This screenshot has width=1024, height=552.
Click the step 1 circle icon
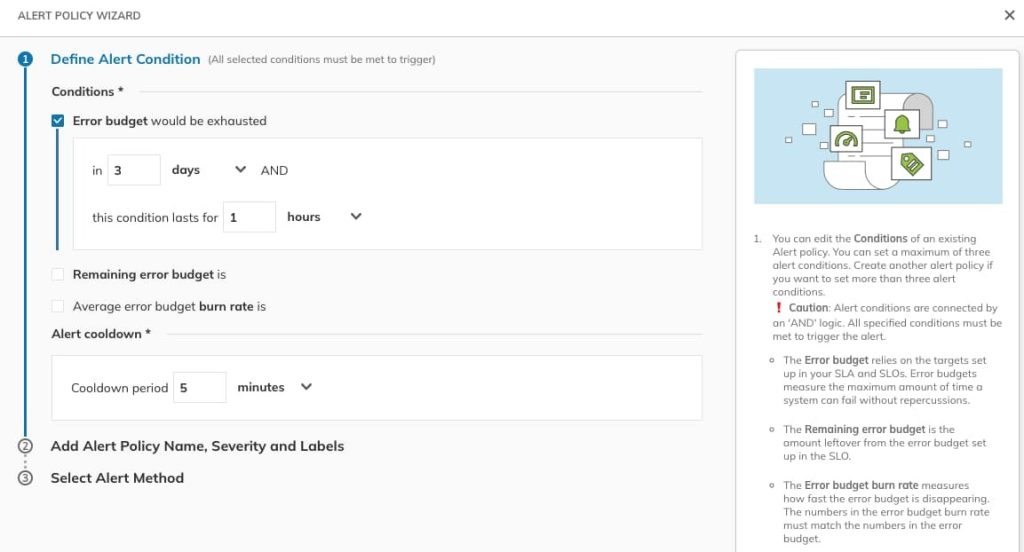(x=26, y=59)
